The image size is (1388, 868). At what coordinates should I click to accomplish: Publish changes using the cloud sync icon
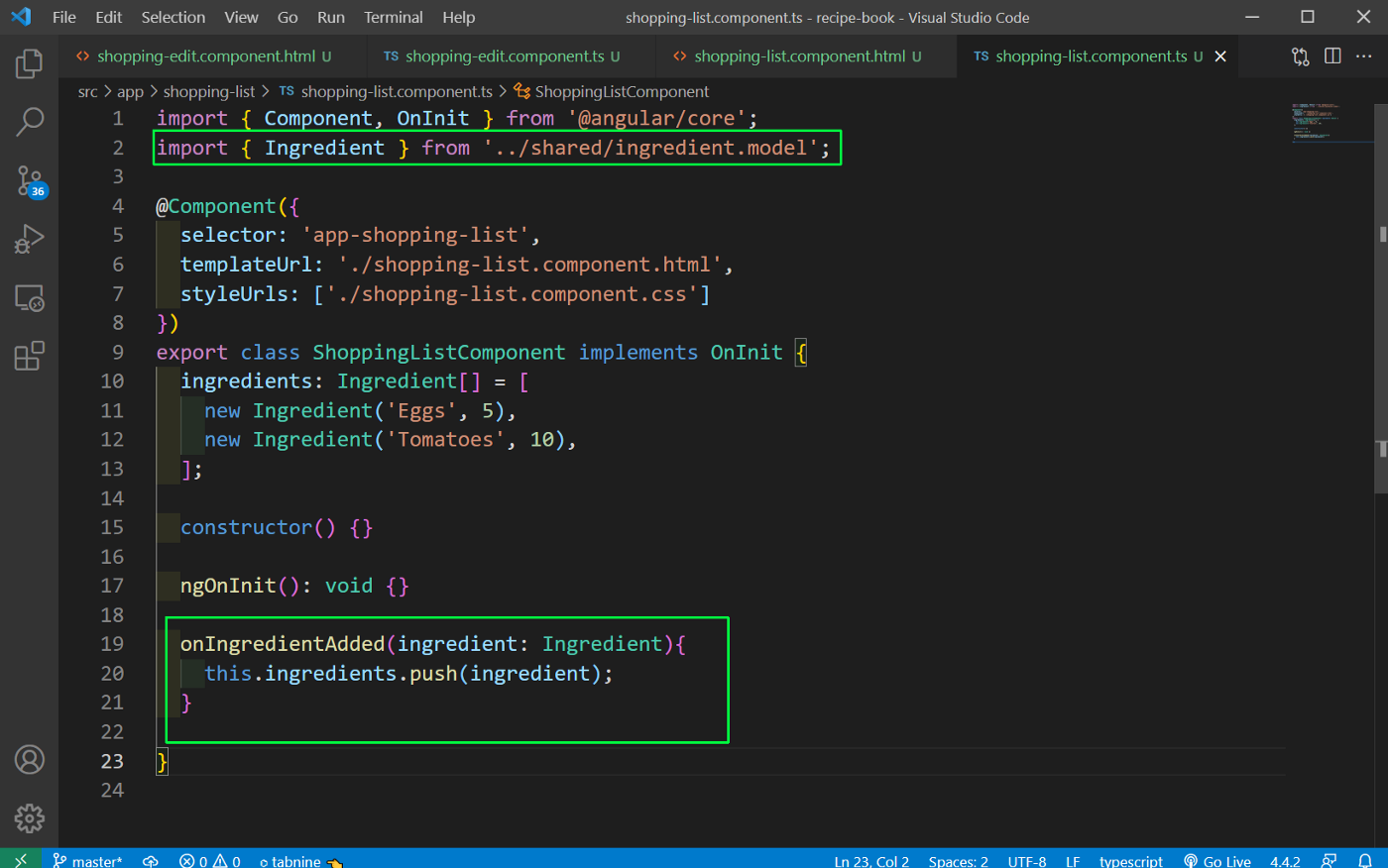[x=151, y=861]
